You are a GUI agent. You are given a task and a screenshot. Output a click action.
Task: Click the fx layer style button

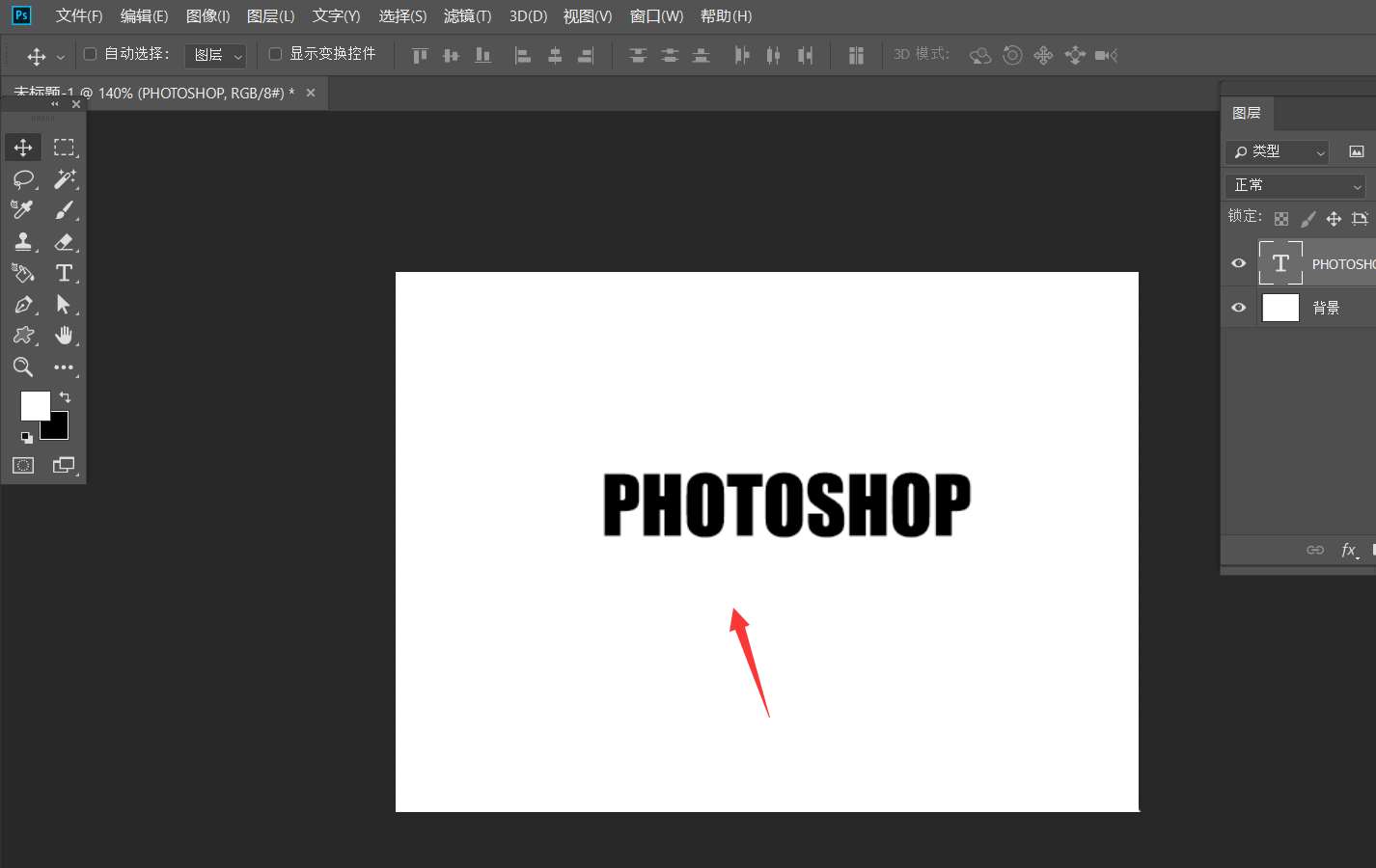1349,550
